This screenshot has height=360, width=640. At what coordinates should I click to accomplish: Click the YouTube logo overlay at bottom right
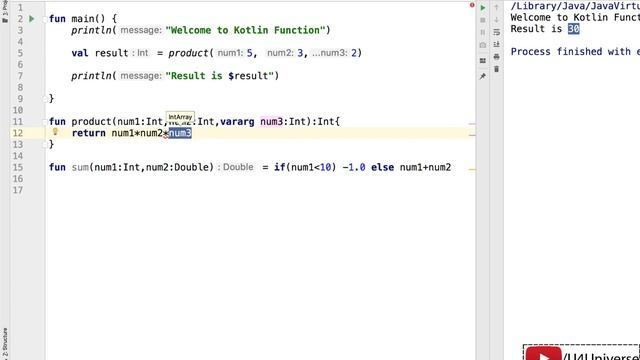[543, 353]
